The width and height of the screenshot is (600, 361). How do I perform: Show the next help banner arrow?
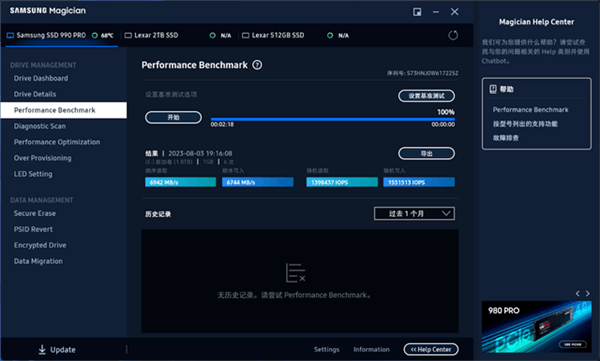(x=588, y=294)
